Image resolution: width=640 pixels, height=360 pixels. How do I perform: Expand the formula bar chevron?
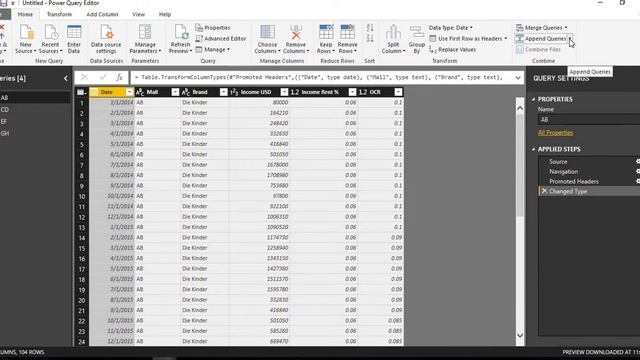[518, 78]
